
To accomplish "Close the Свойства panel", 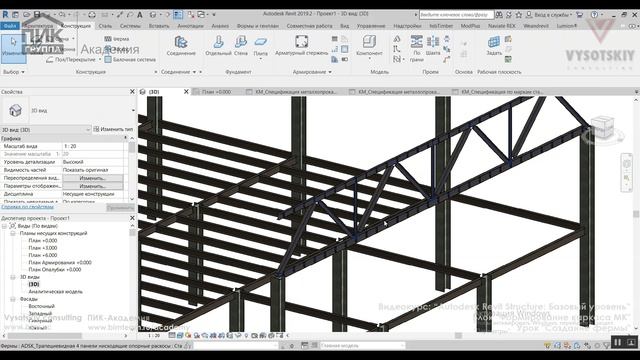I will click(132, 92).
